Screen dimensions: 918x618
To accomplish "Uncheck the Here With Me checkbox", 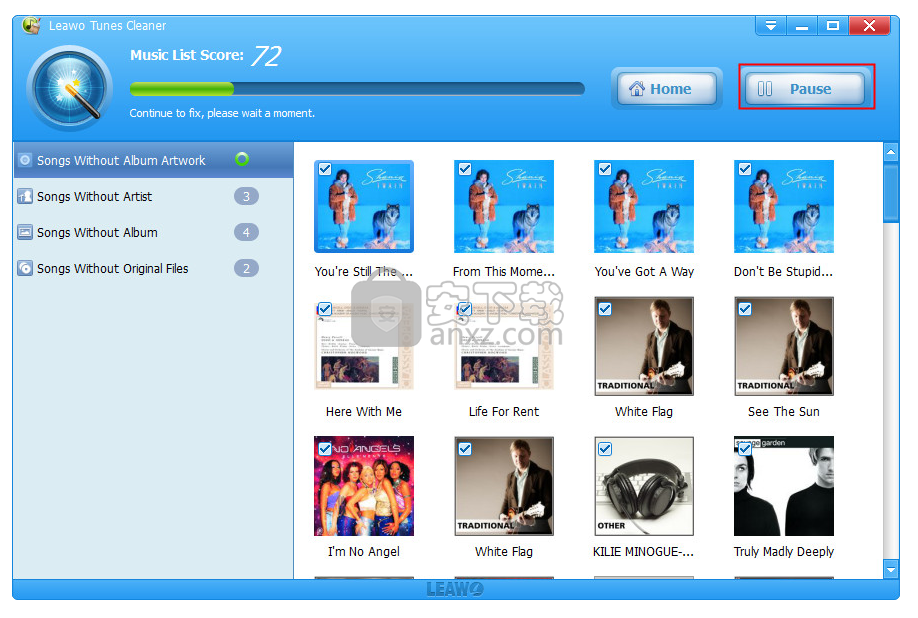I will [325, 309].
